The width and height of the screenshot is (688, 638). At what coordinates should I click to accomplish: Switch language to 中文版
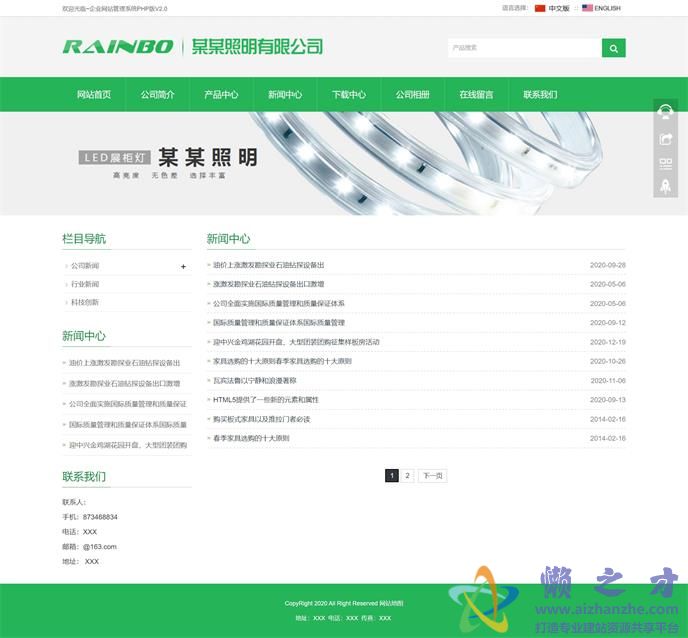click(559, 8)
